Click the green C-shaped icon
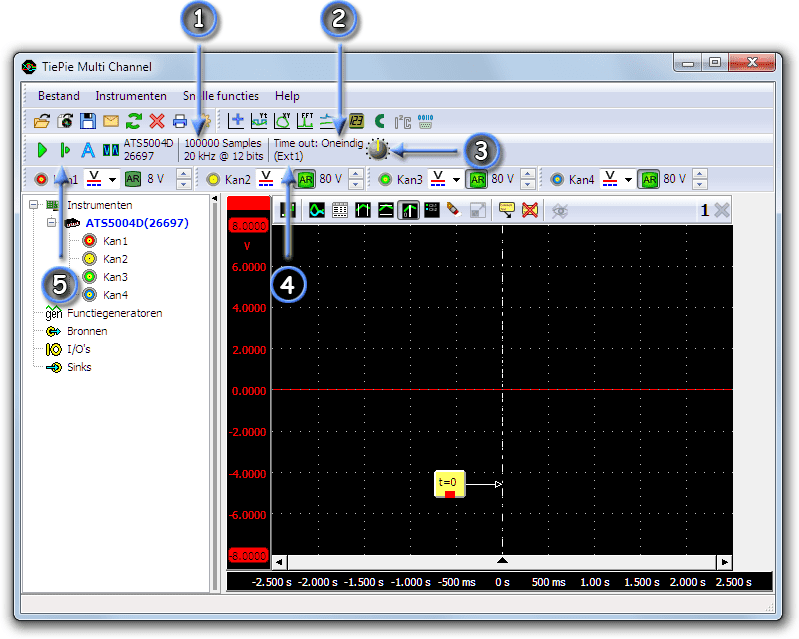 (380, 121)
